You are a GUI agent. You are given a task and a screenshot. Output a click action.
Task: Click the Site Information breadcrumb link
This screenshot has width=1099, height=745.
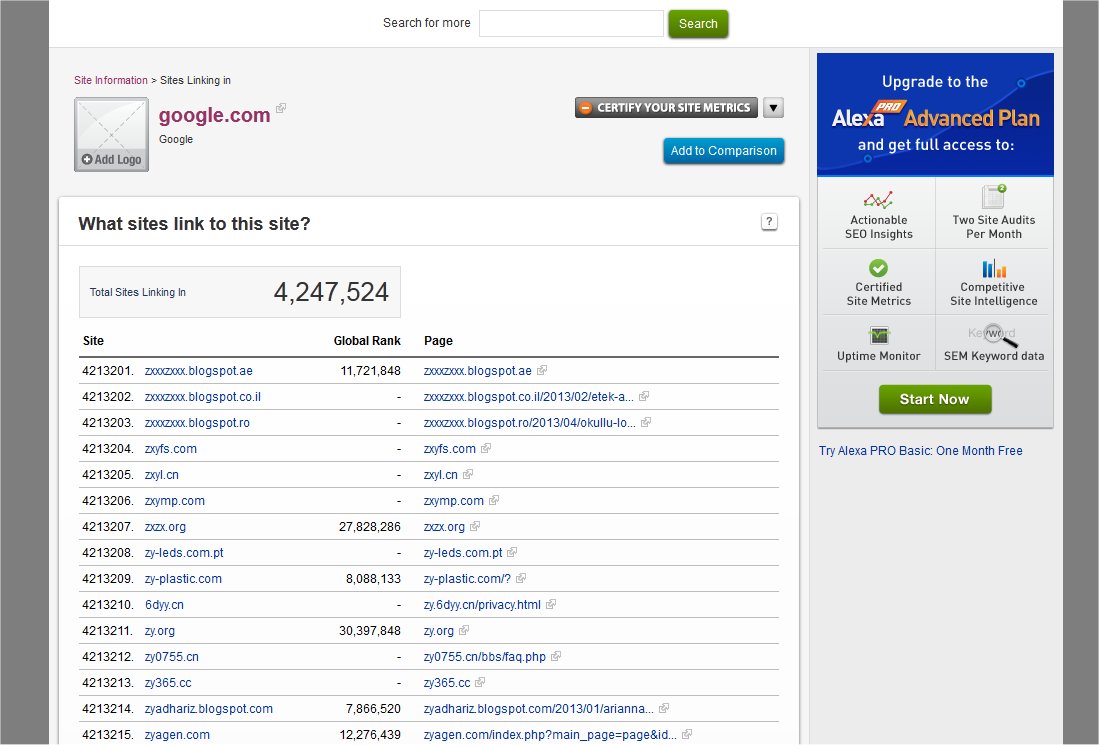(x=110, y=80)
